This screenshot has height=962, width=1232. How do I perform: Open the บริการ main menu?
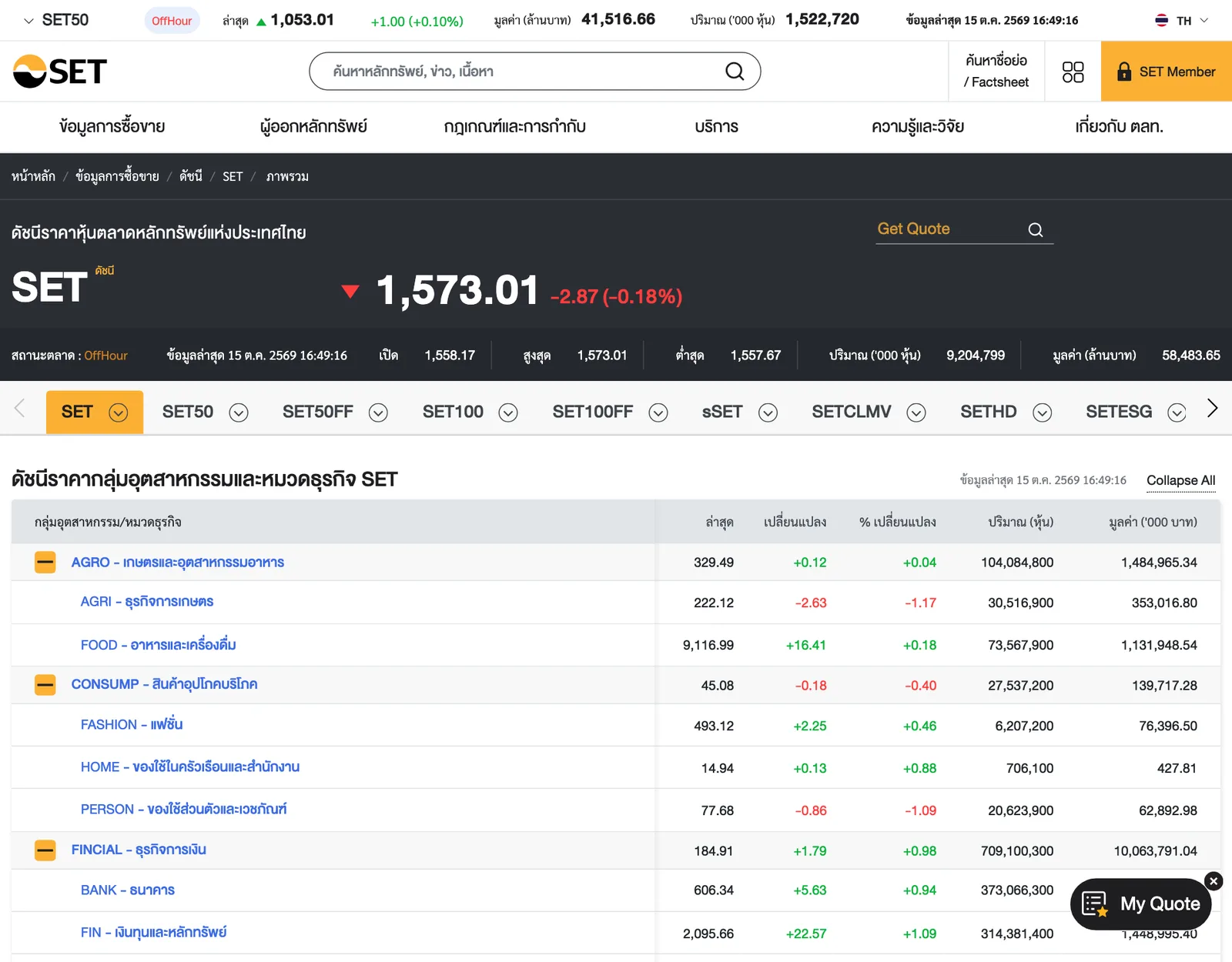pos(716,126)
